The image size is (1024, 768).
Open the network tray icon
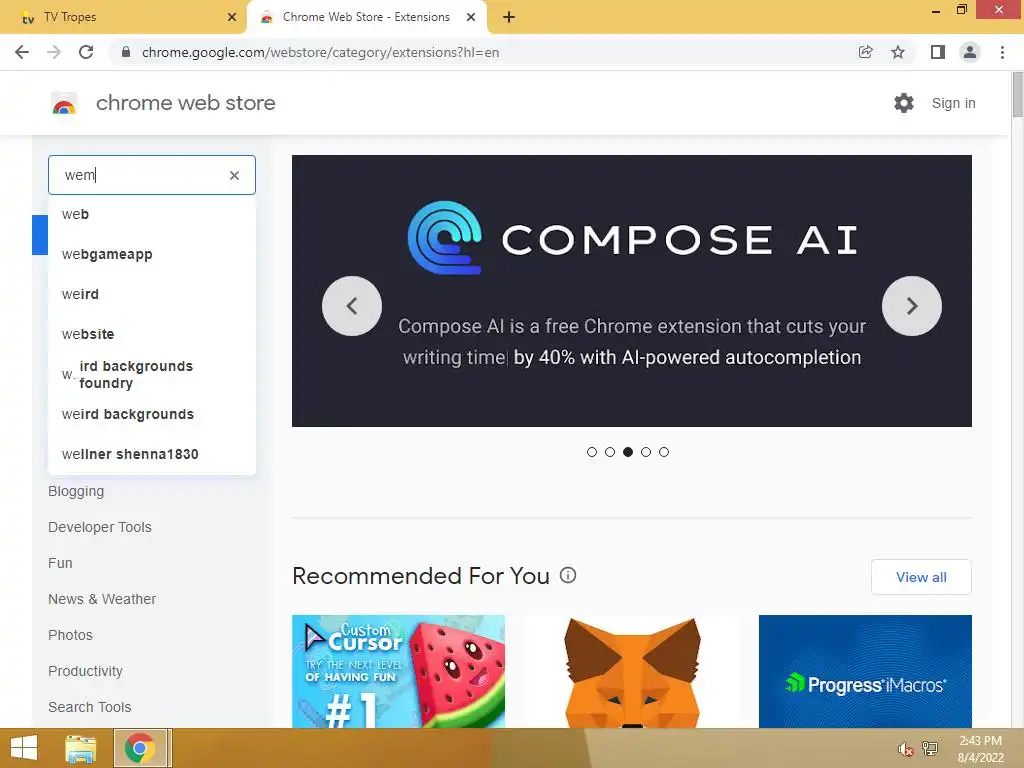(x=930, y=749)
